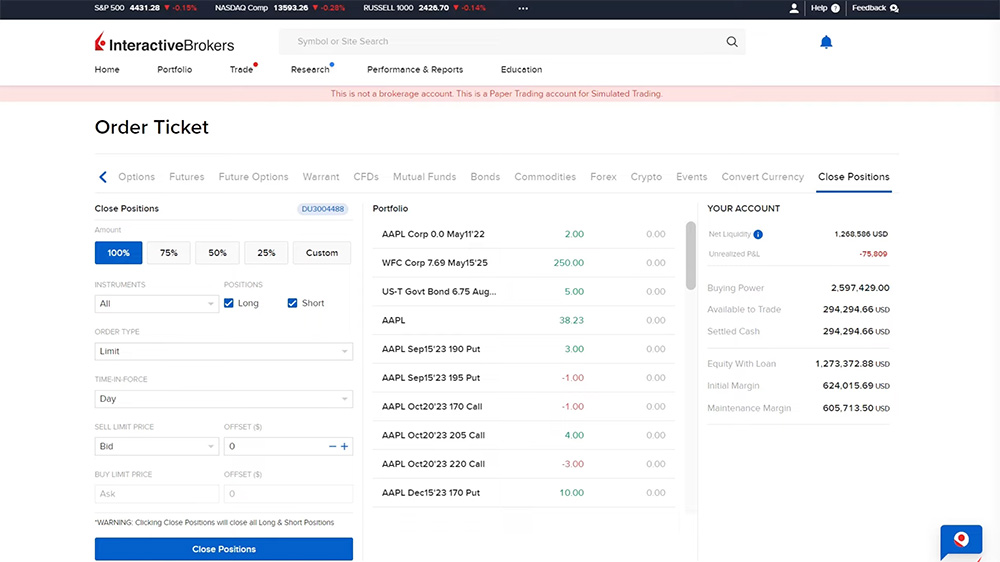Select the 25% amount button

(266, 253)
